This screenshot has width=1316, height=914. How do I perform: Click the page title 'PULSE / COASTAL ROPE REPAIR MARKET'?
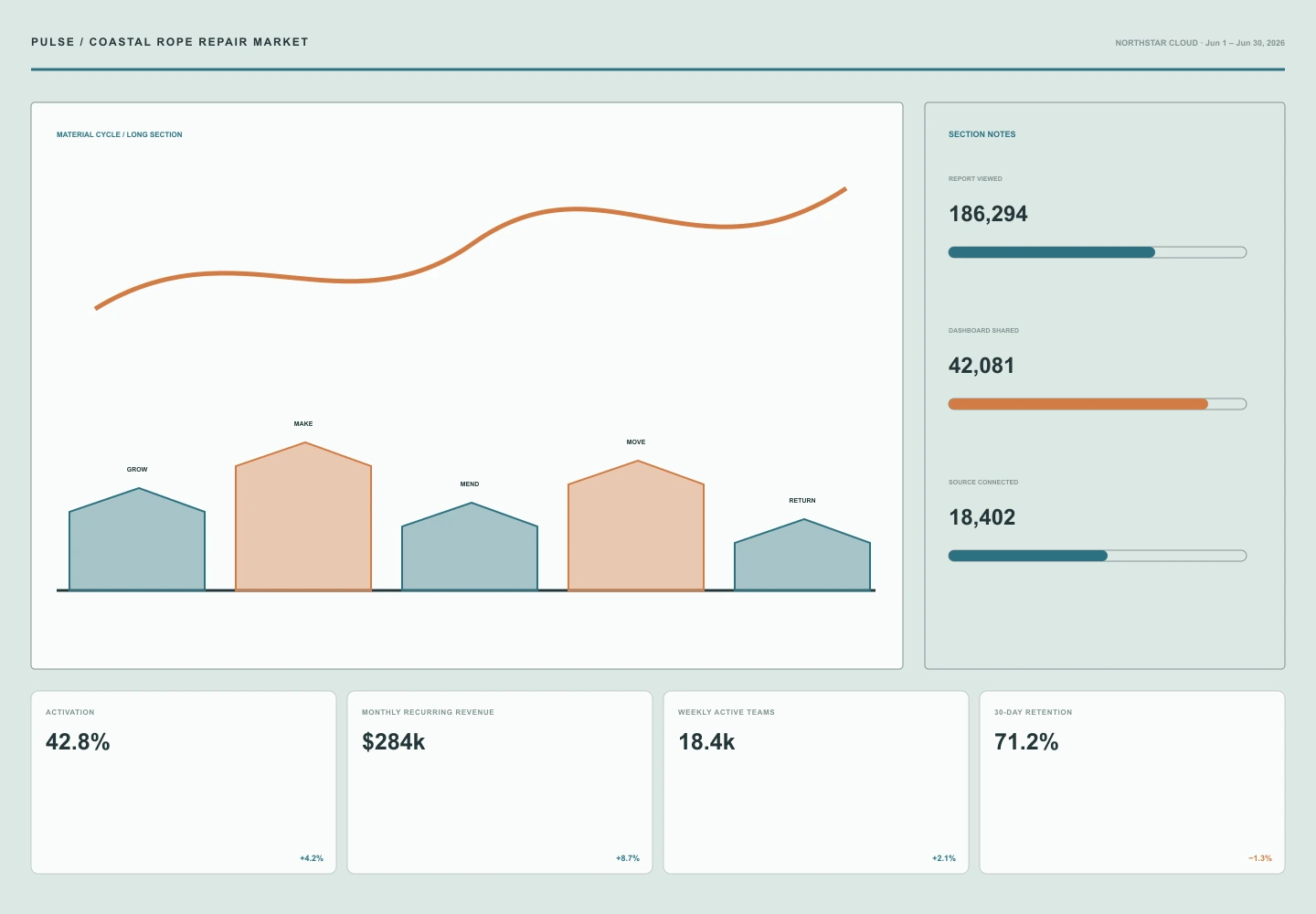[x=170, y=42]
